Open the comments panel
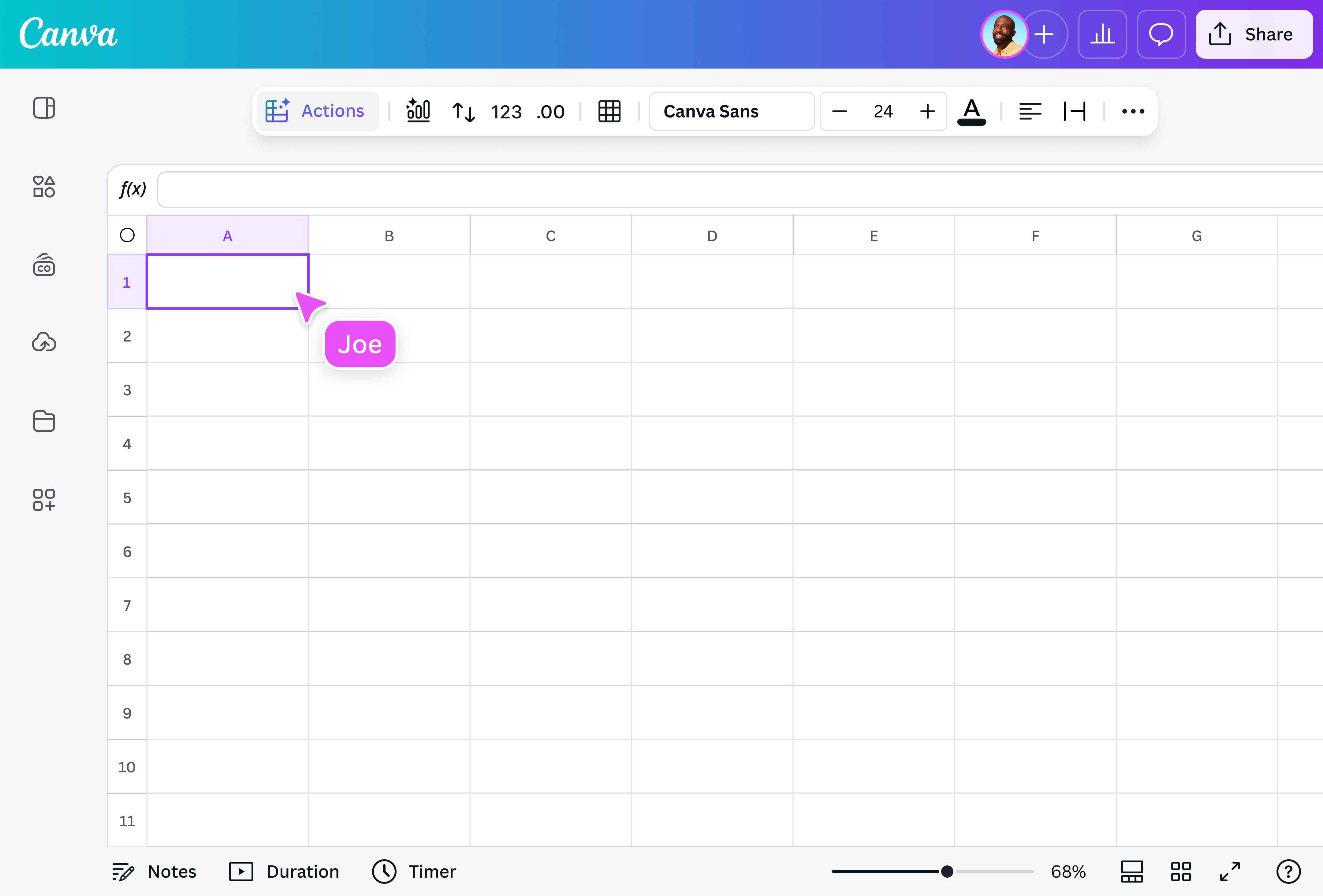Image resolution: width=1323 pixels, height=896 pixels. [x=1161, y=34]
